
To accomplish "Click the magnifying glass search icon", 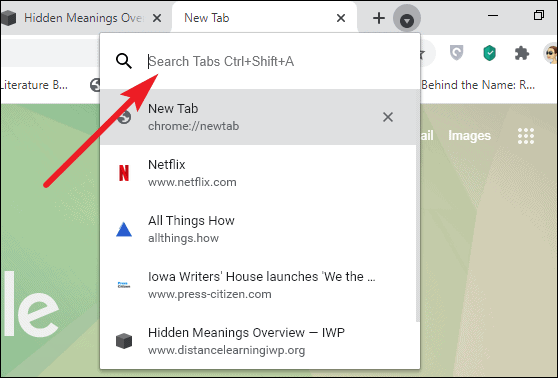I will coord(124,61).
